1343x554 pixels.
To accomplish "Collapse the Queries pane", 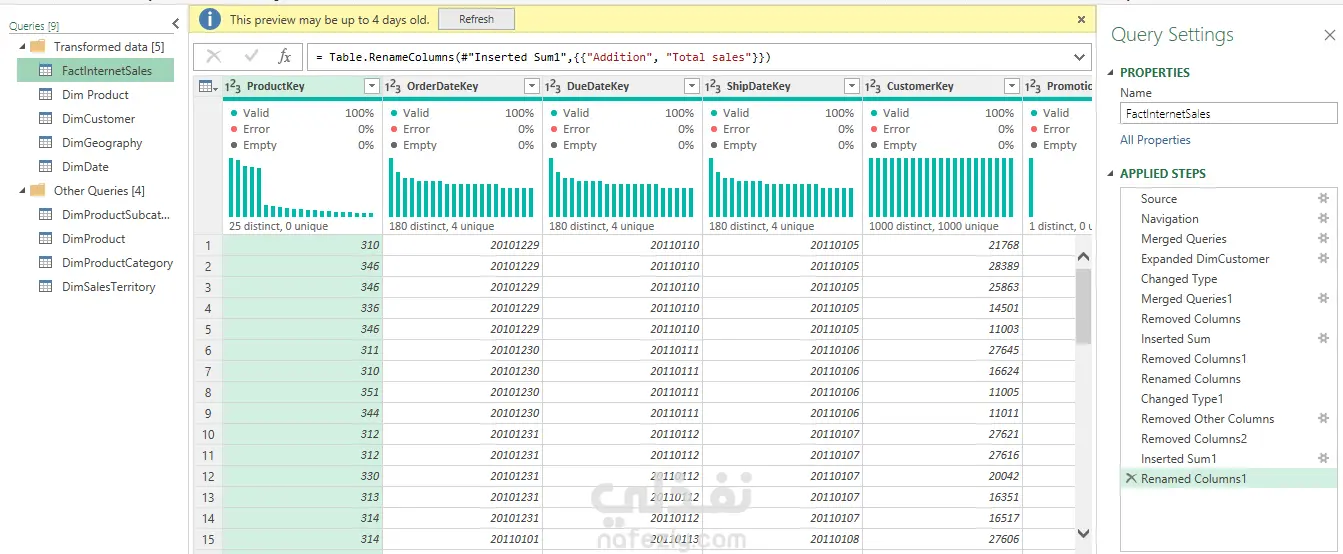I will (176, 24).
